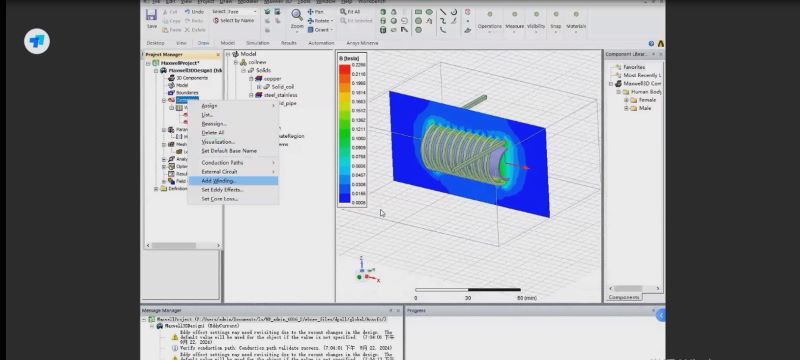Switch to the Automation ribbon tab
The width and height of the screenshot is (800, 360).
(321, 43)
